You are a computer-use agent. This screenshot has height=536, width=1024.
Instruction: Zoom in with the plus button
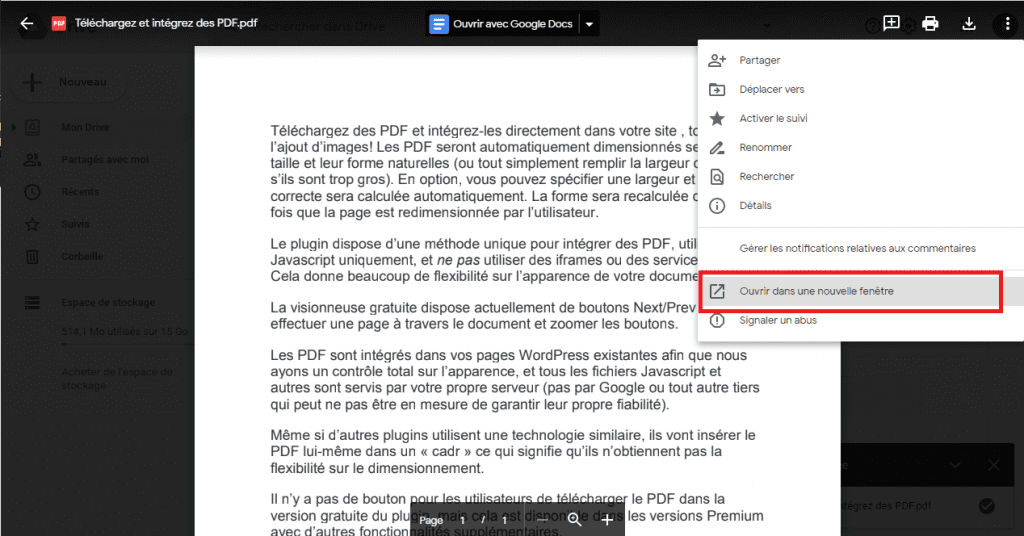(607, 520)
